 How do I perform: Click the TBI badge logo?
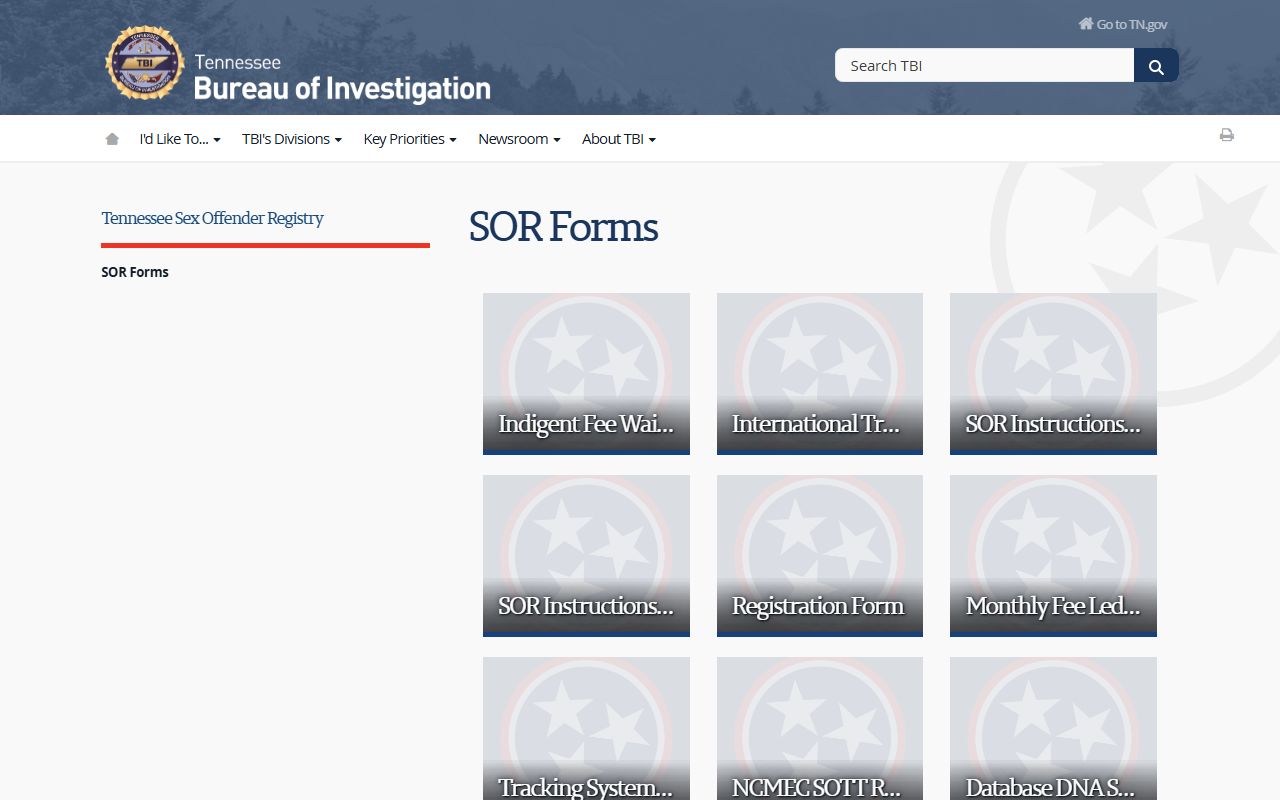[x=145, y=63]
